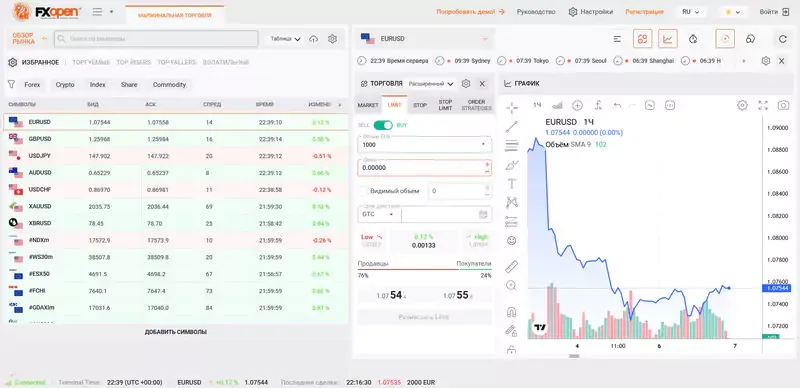800x388 pixels.
Task: Click the 1.07 54 bid price button
Action: coord(391,295)
